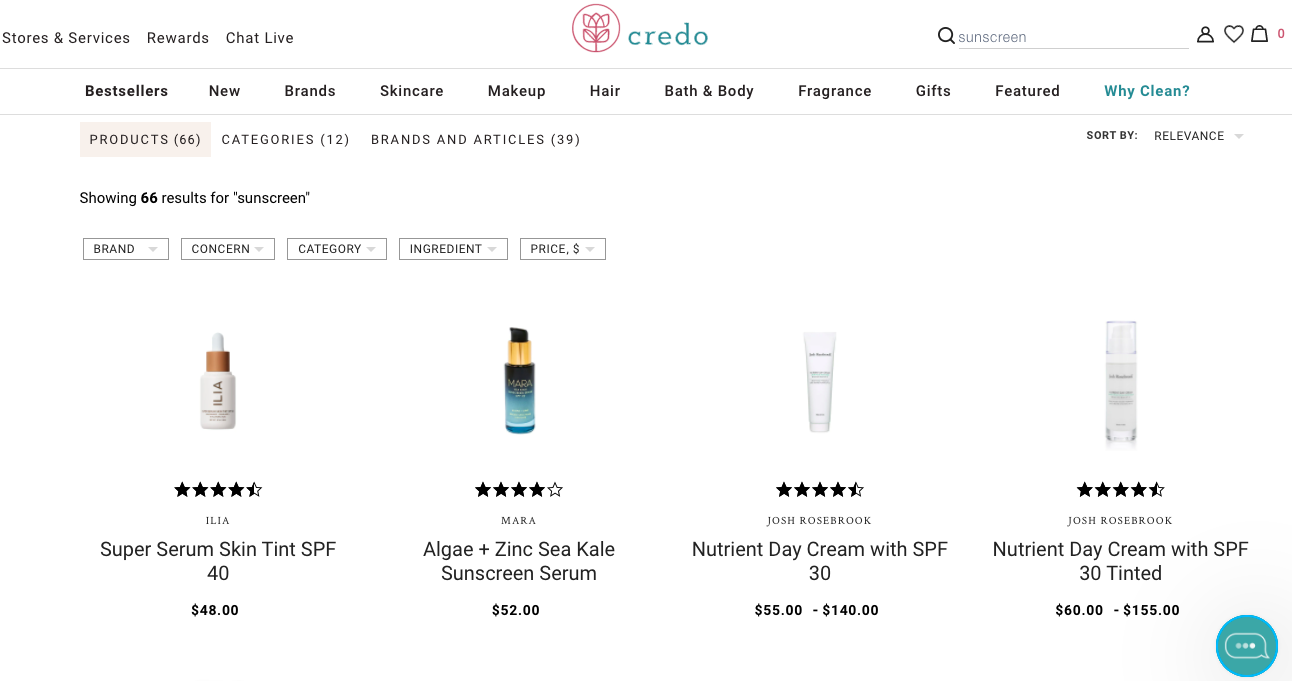Click the MARA sunscreen serum product image
Image resolution: width=1292 pixels, height=681 pixels.
point(518,381)
